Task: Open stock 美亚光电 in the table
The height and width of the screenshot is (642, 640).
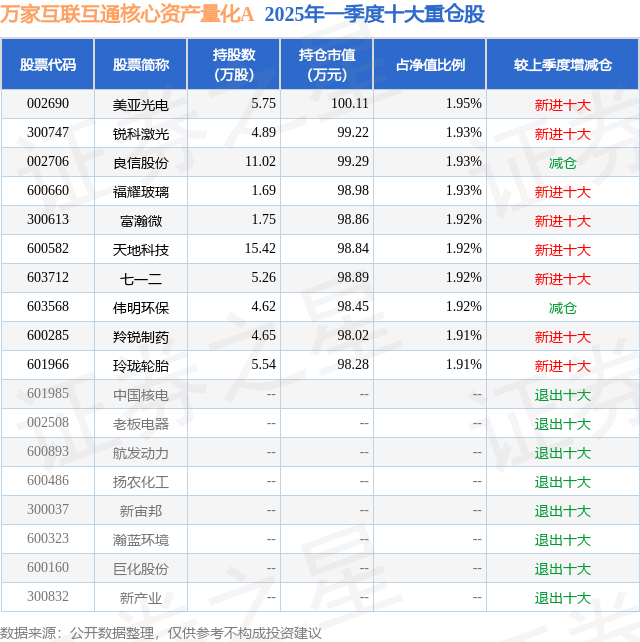Action: coord(141,104)
